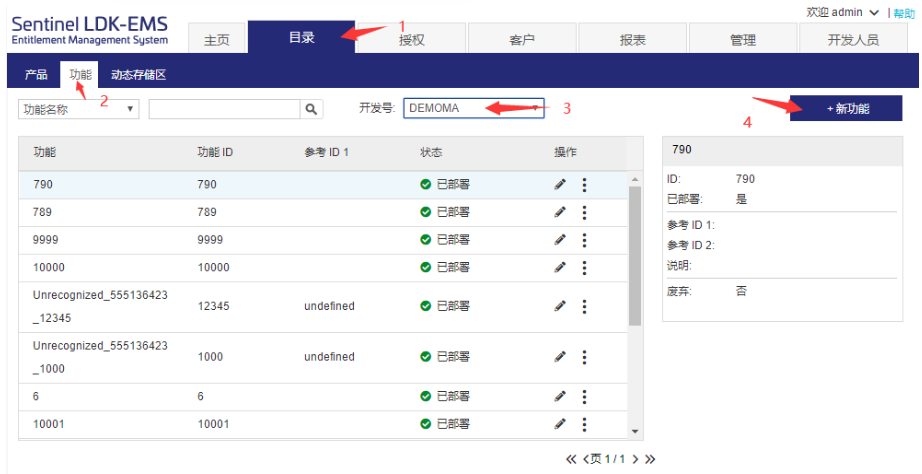Open the 动态存储区 sub-tab
The image size is (922, 474).
point(138,75)
